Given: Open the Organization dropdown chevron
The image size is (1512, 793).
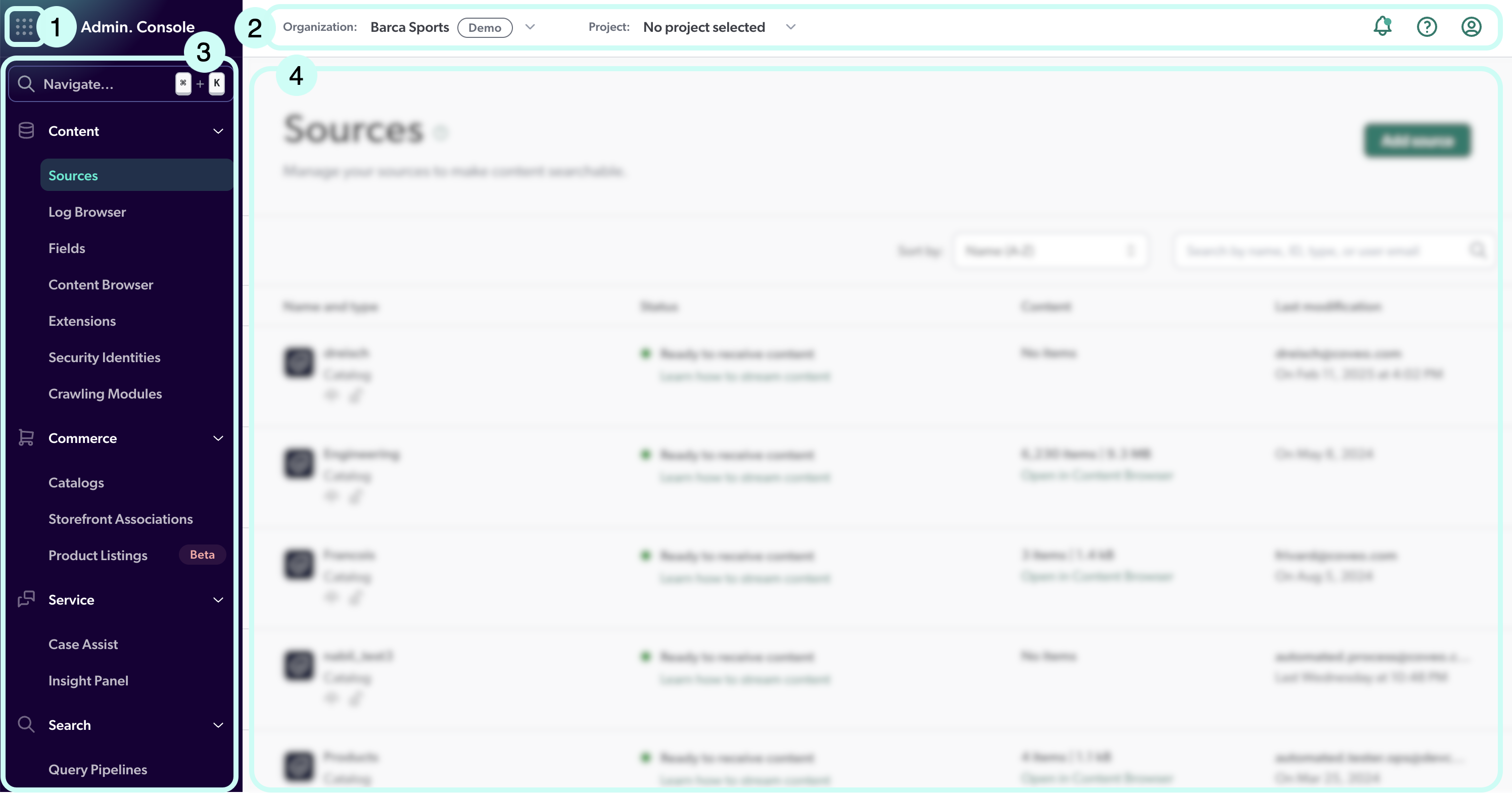Looking at the screenshot, I should [x=530, y=27].
